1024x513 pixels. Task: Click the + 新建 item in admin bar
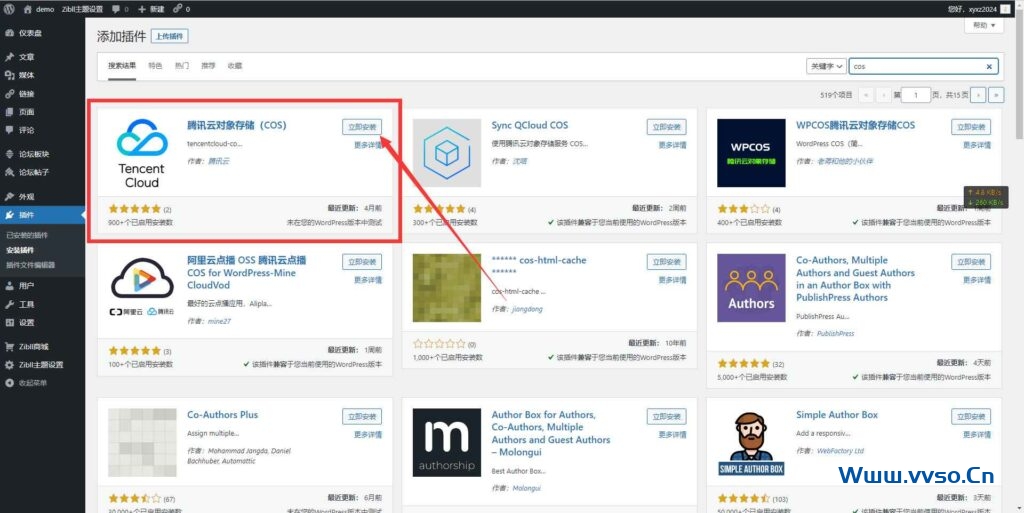click(147, 8)
